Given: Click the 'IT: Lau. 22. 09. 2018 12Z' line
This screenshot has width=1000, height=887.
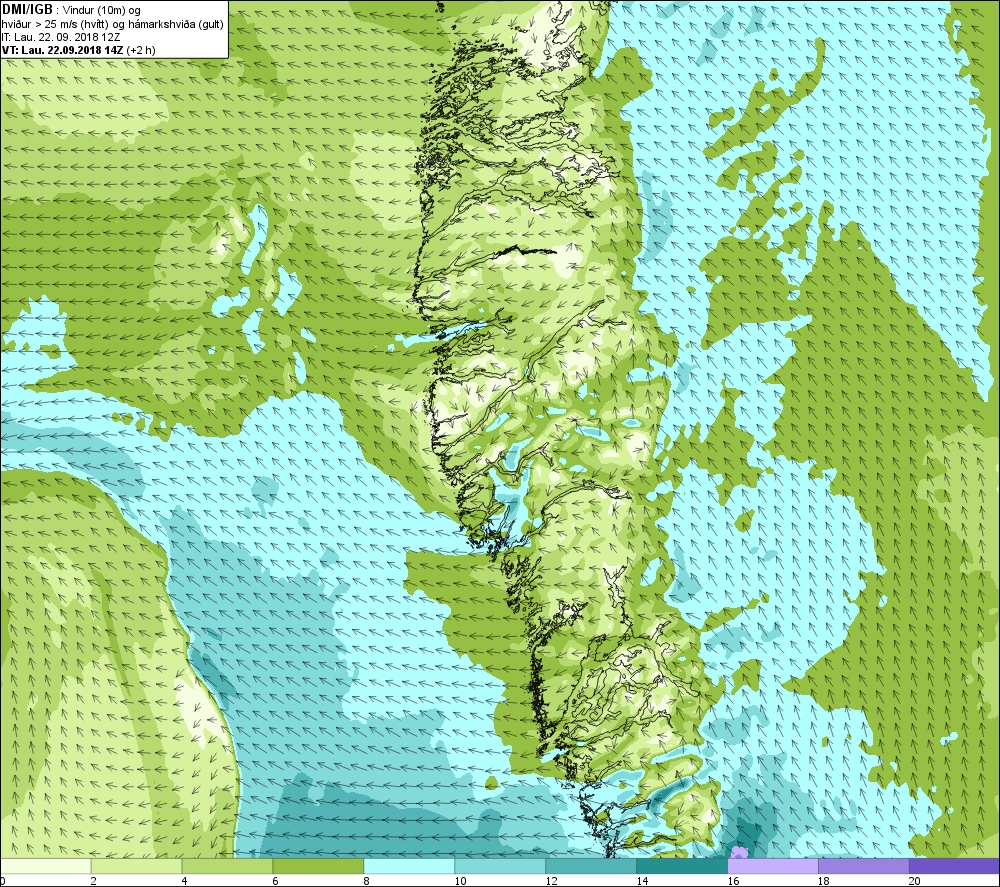Looking at the screenshot, I should (x=61, y=37).
